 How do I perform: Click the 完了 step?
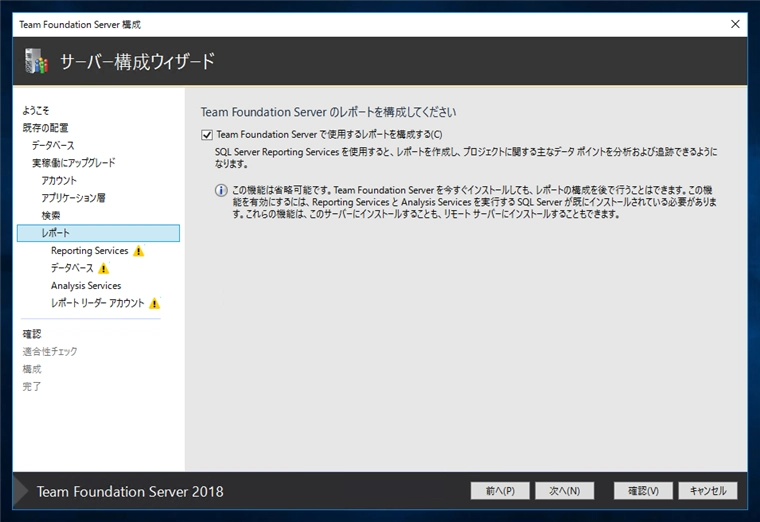32,386
